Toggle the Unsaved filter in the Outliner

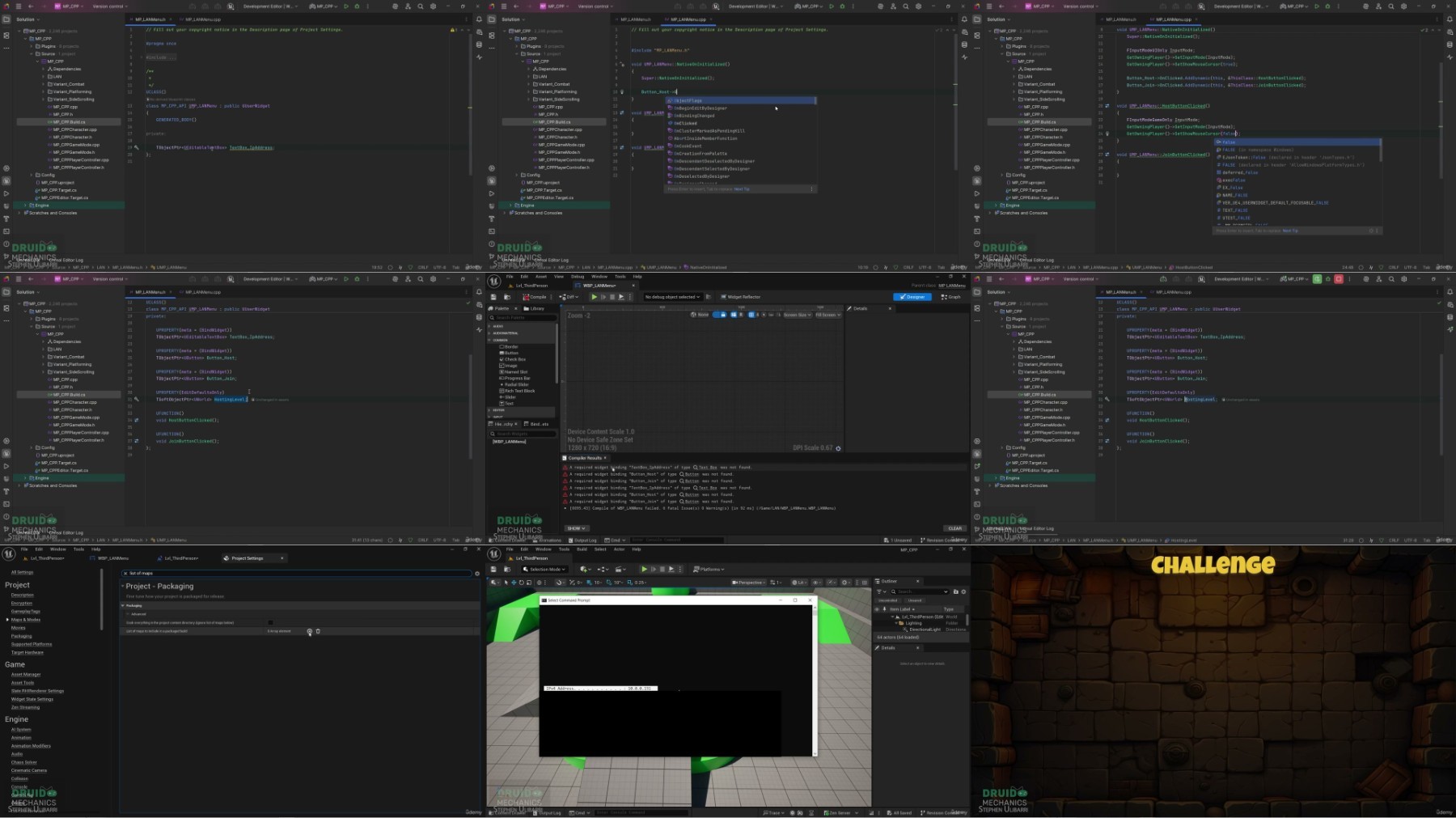(915, 600)
